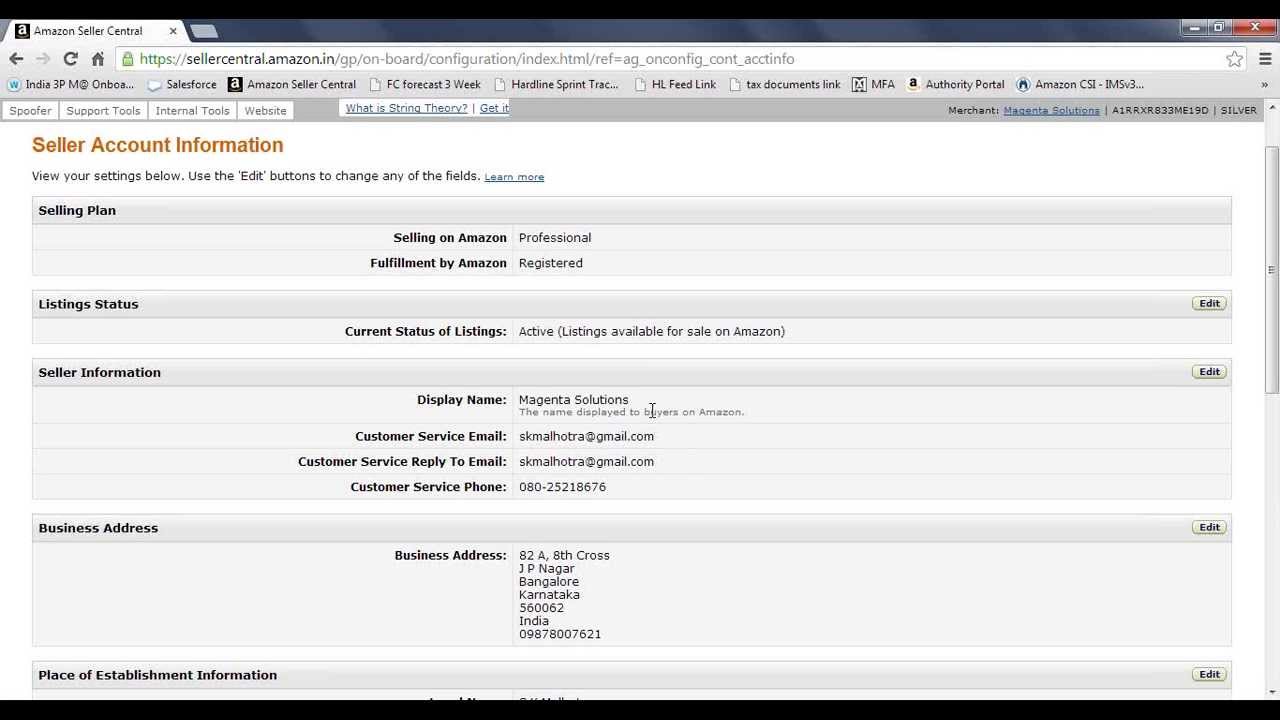Edit the Listings Status section

(x=1209, y=303)
